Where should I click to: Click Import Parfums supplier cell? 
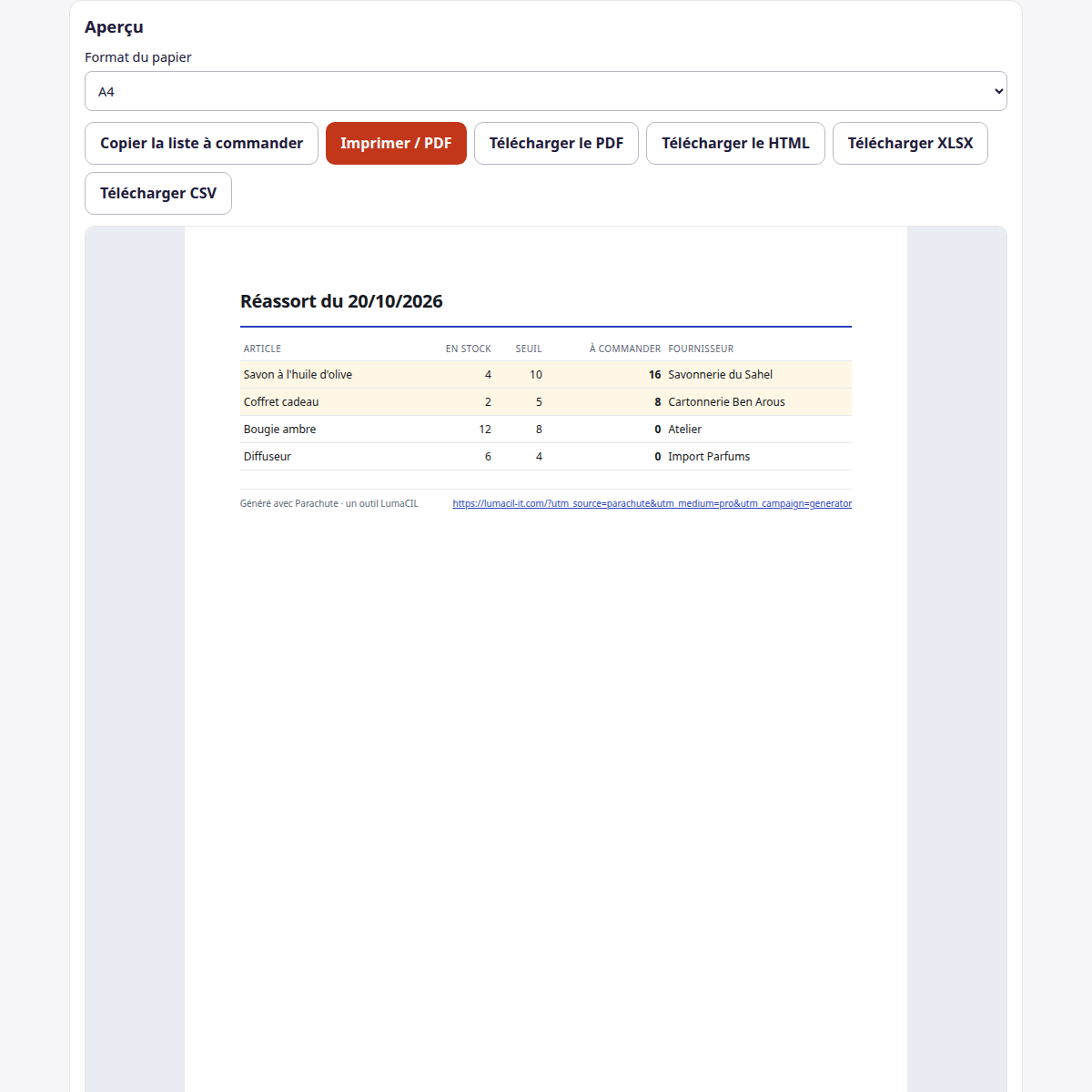click(709, 456)
